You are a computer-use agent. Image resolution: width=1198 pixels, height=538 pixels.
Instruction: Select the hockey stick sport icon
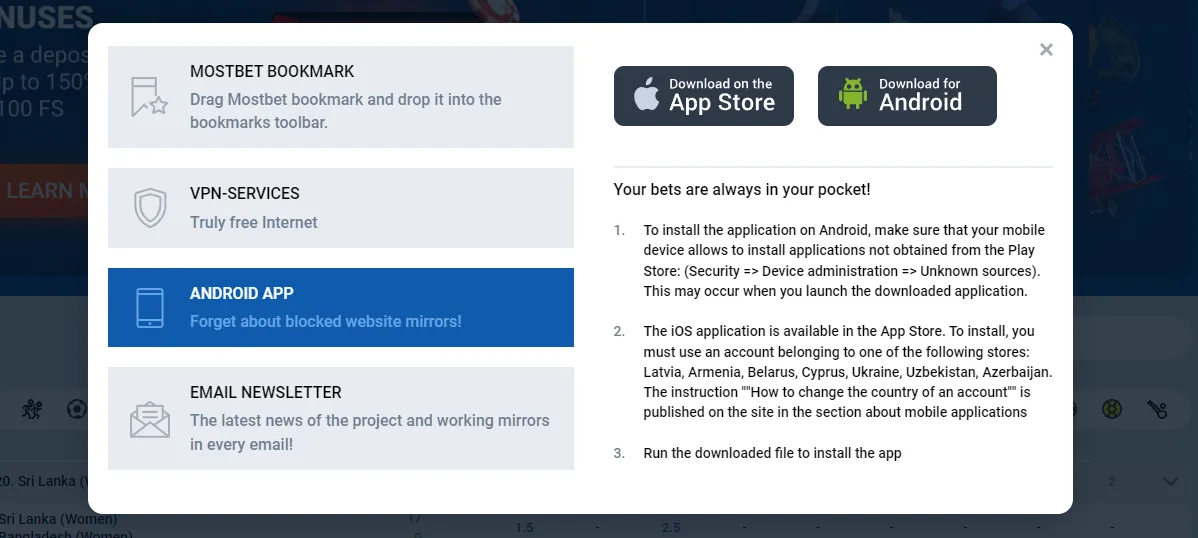pos(1157,409)
